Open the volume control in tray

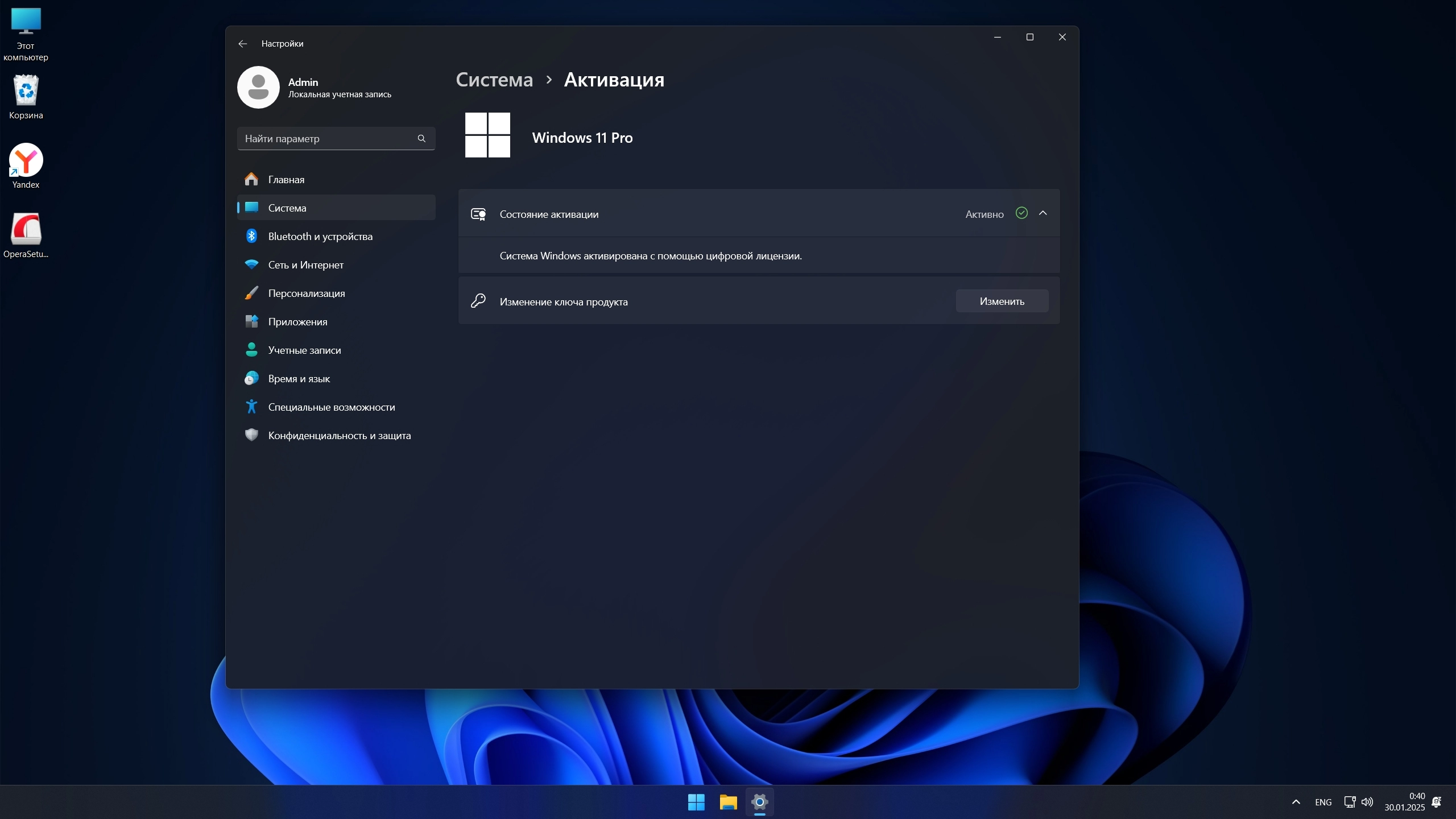point(1367,802)
